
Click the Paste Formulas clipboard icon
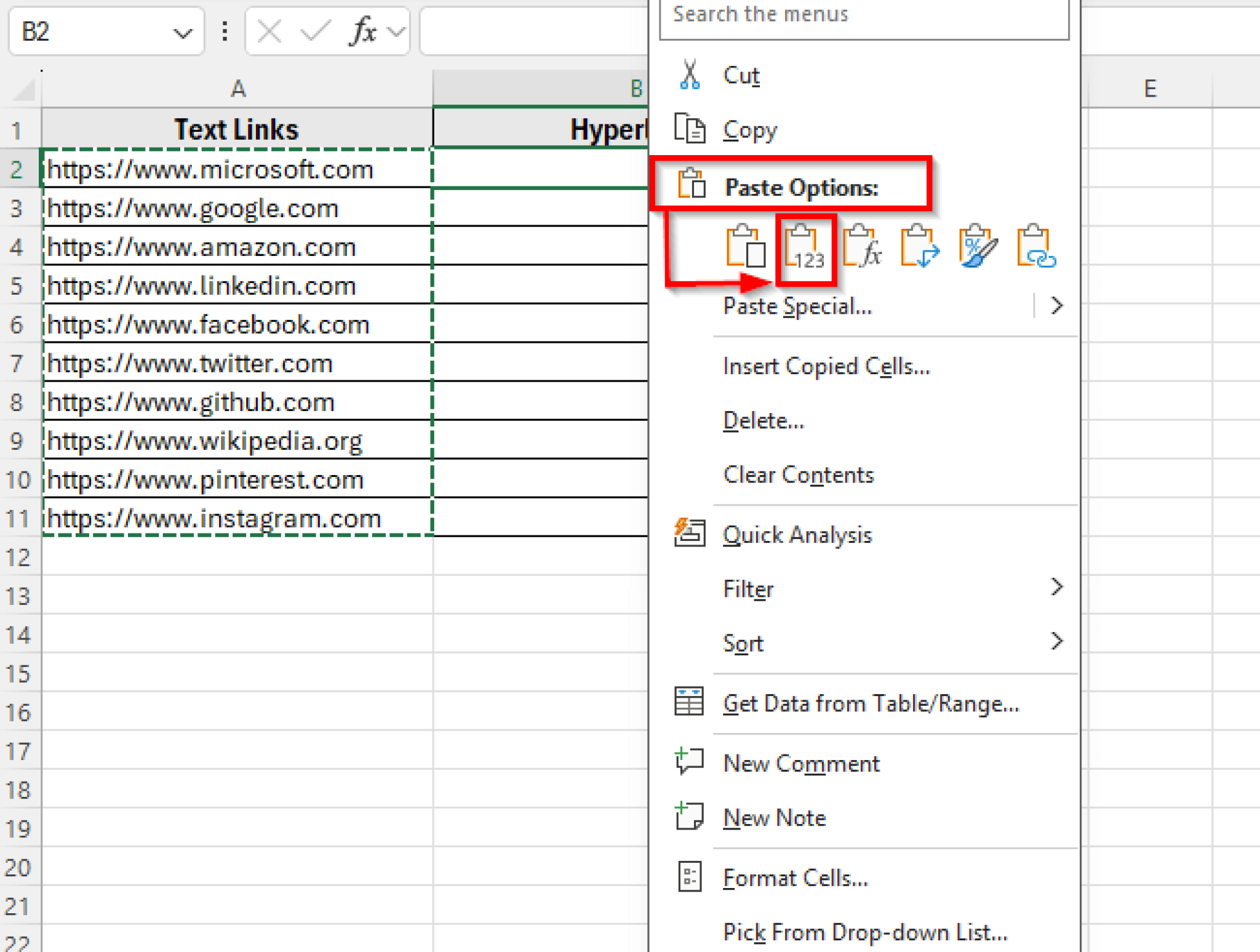tap(862, 248)
